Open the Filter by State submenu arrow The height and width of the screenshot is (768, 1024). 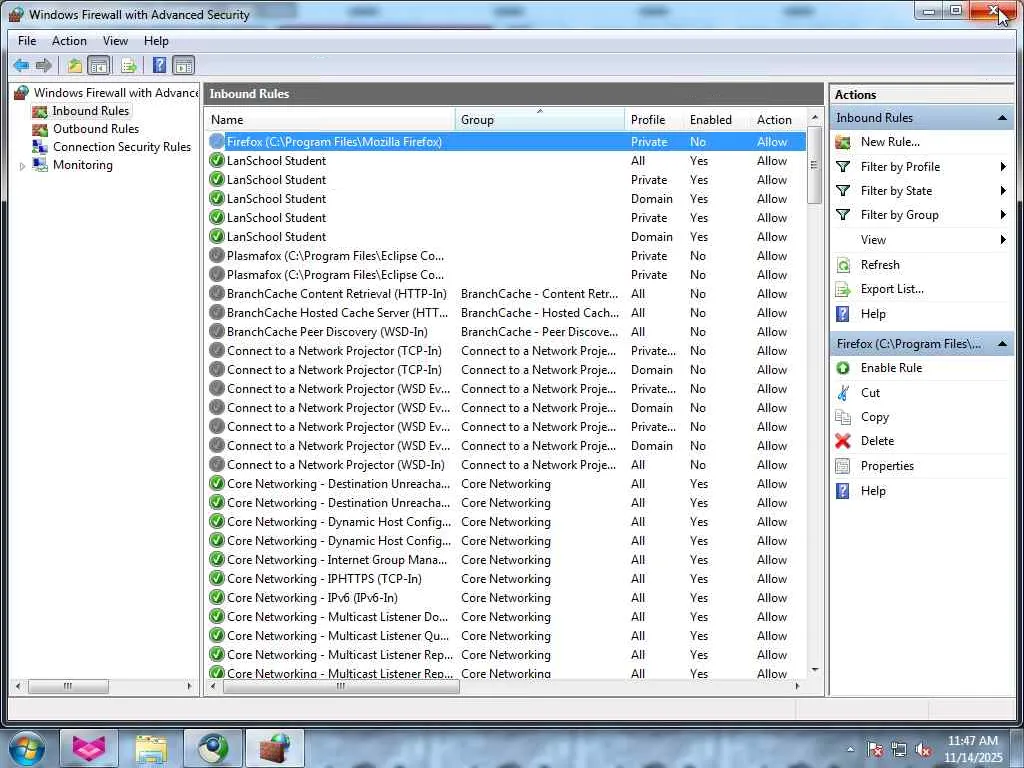coord(1003,191)
